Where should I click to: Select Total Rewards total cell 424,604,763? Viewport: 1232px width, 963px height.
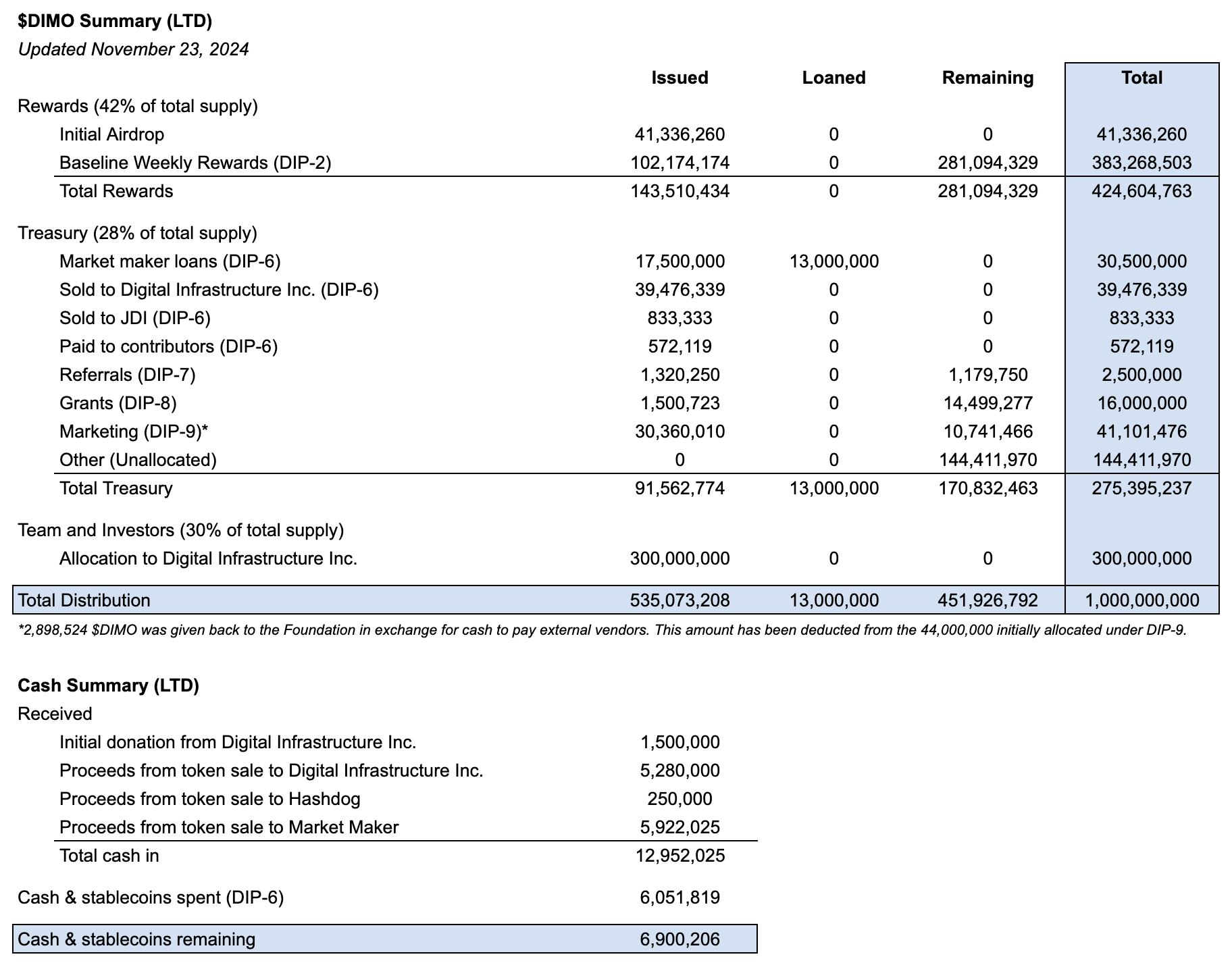[1141, 191]
